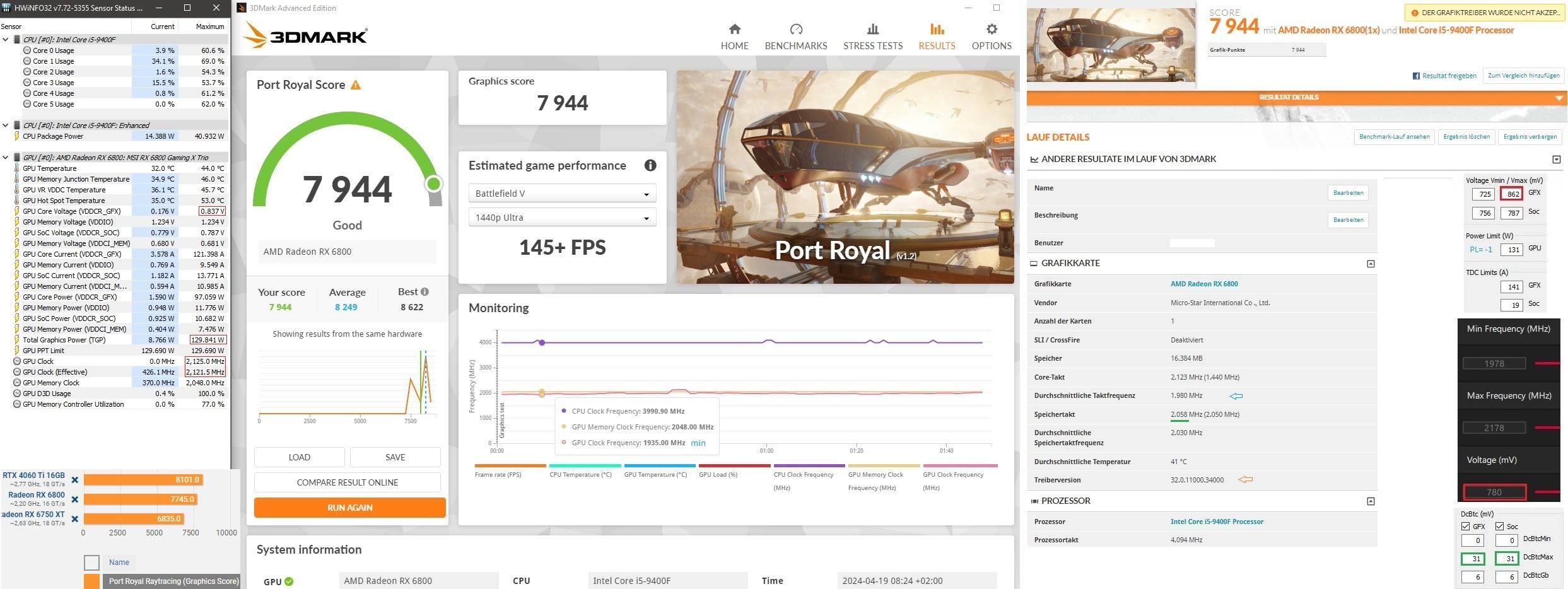Screen dimensions: 1568x589
Task: Click the clock icon of Core 0 Usage
Action: click(27, 50)
